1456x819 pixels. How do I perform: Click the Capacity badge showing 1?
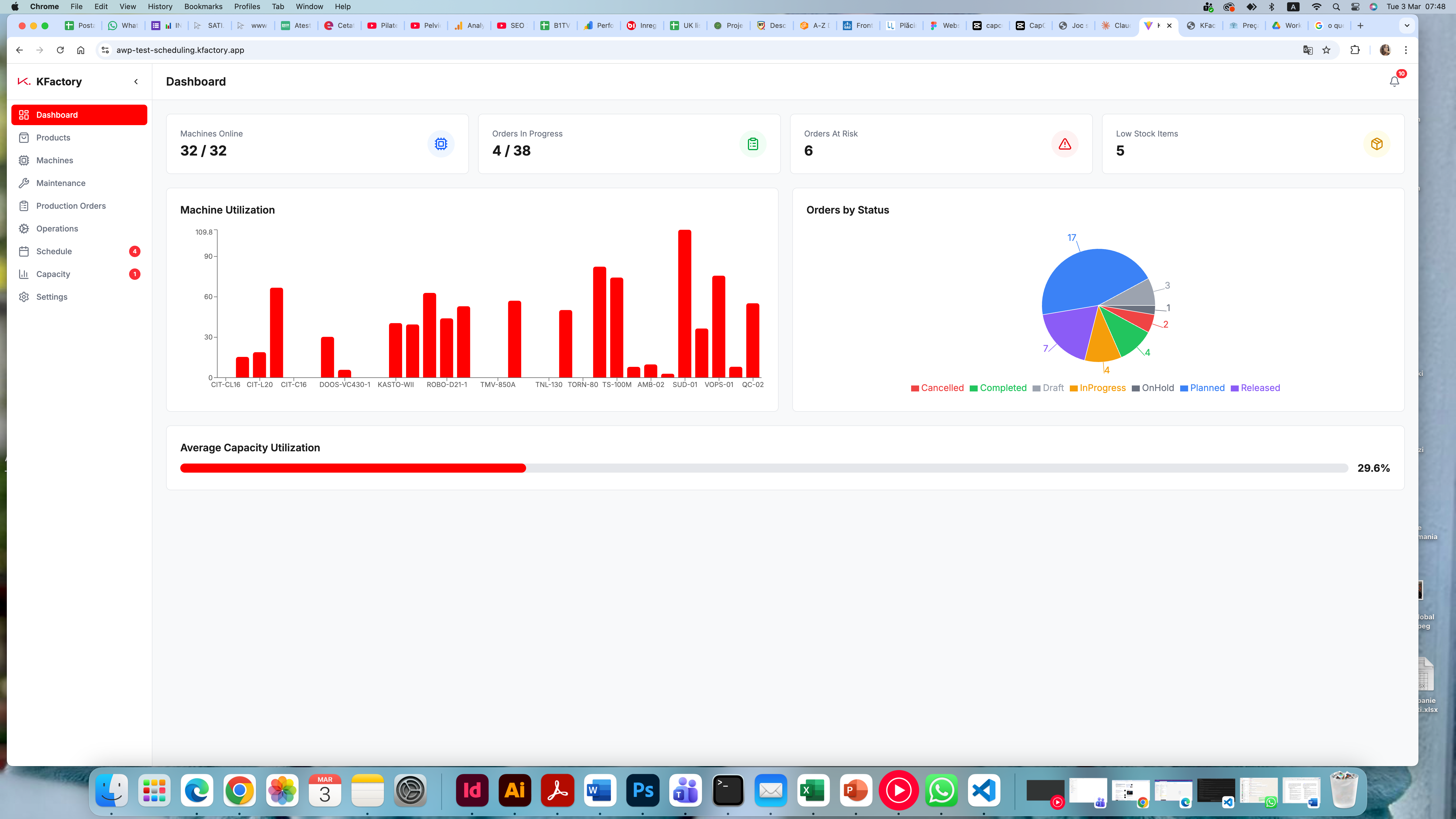pos(135,274)
